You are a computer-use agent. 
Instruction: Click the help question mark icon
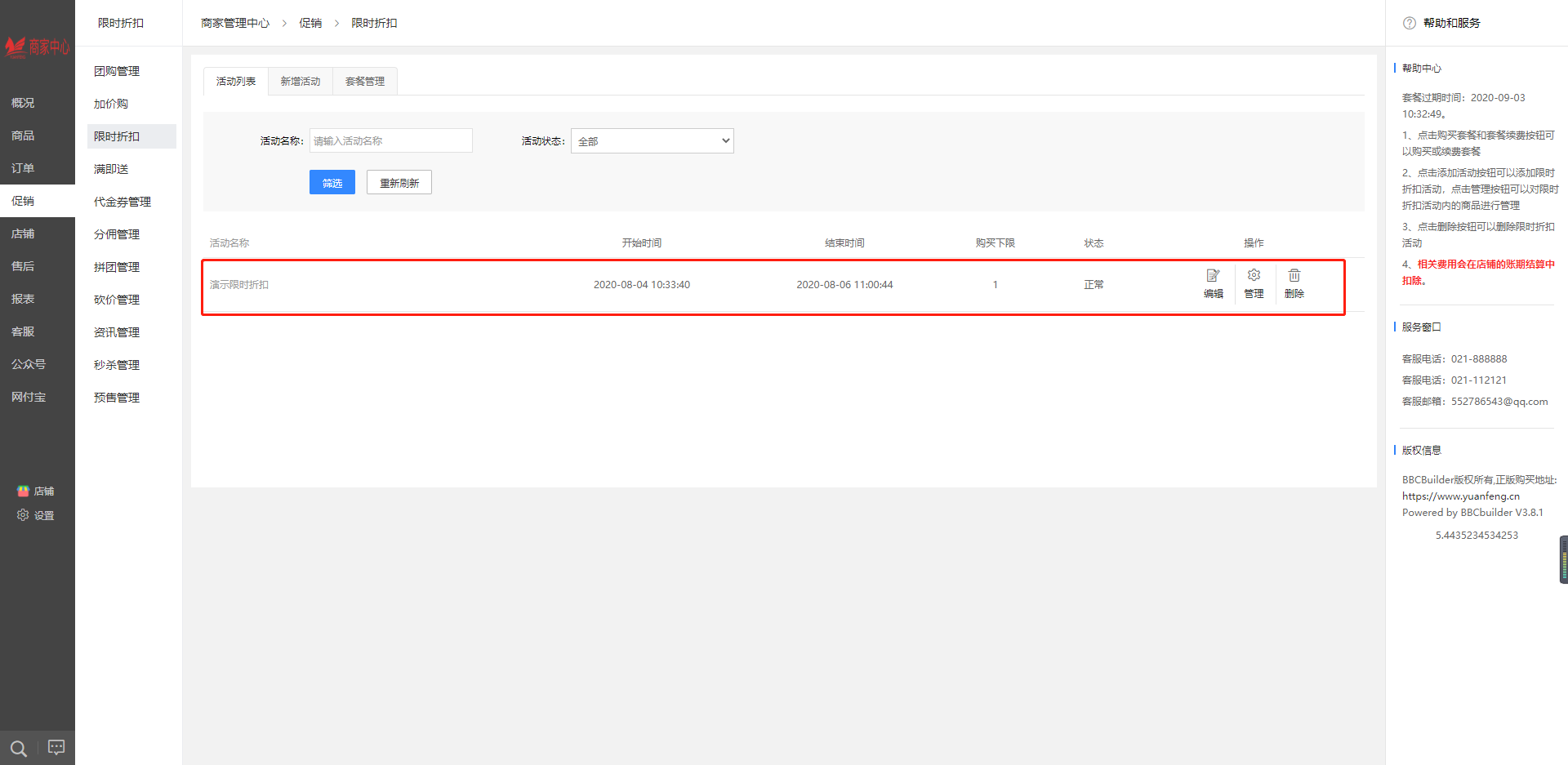pos(1410,23)
